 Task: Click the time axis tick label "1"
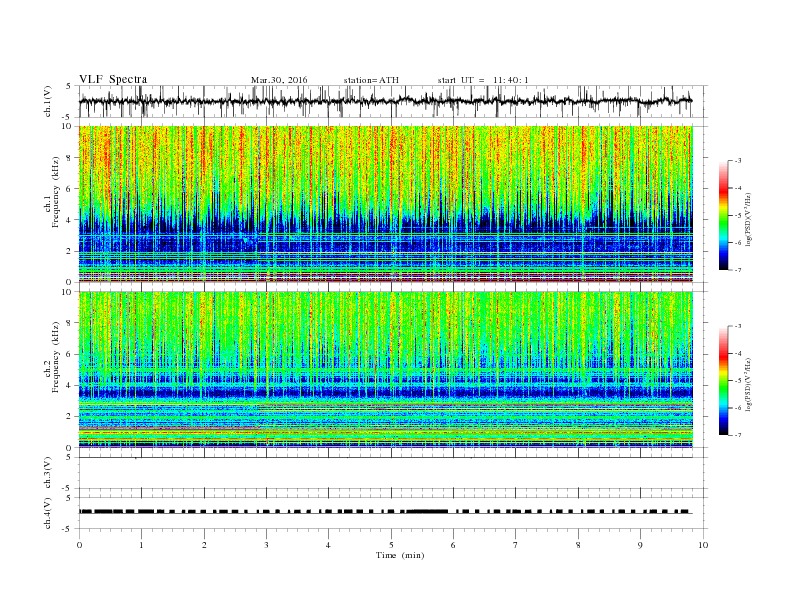point(141,545)
